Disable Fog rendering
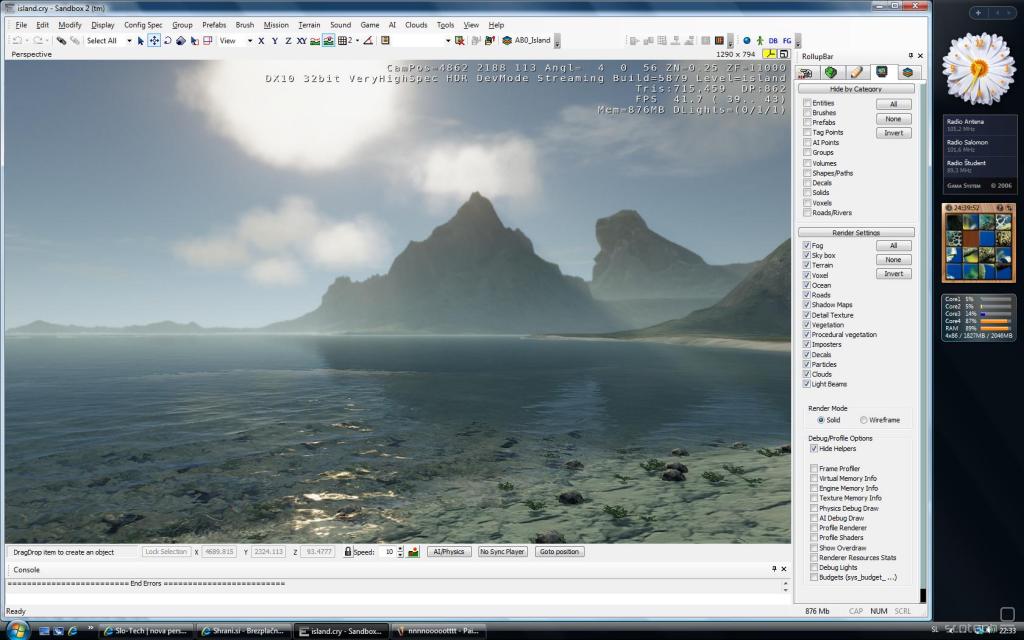Viewport: 1024px width, 640px height. 807,246
